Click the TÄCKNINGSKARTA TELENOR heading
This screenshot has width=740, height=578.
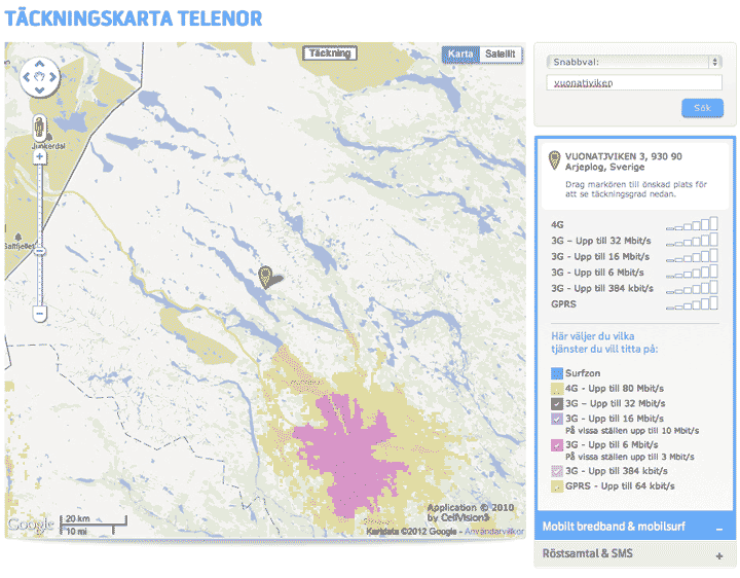coord(133,19)
